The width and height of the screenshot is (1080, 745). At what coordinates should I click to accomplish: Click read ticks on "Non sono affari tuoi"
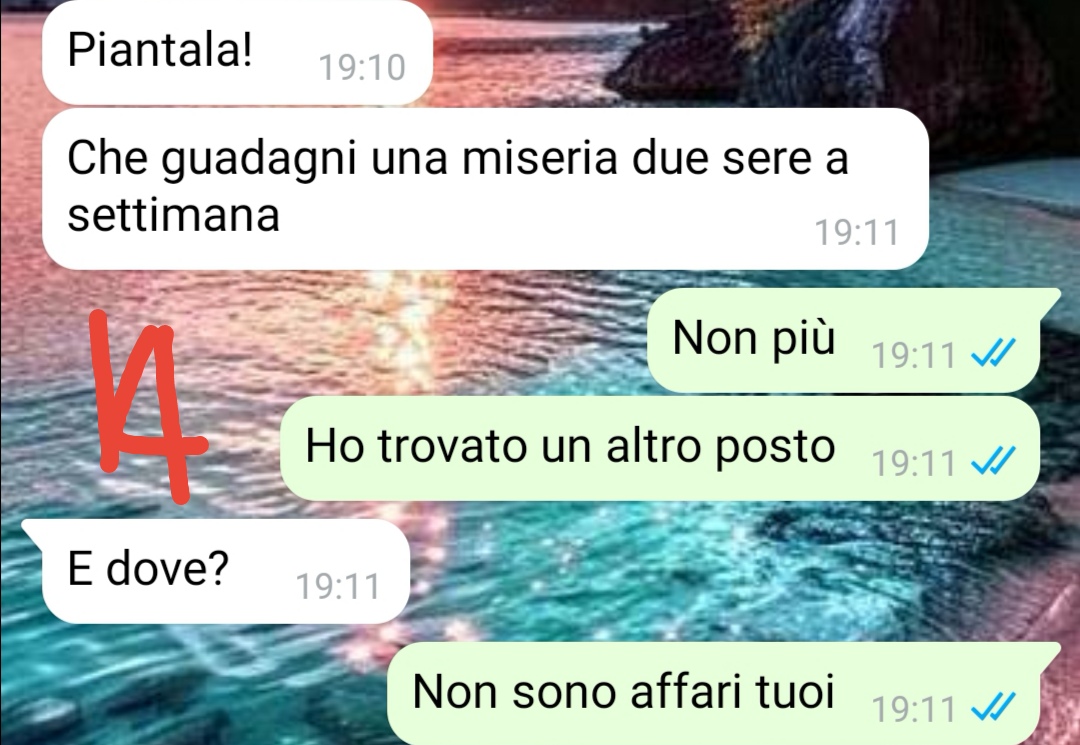click(x=993, y=706)
